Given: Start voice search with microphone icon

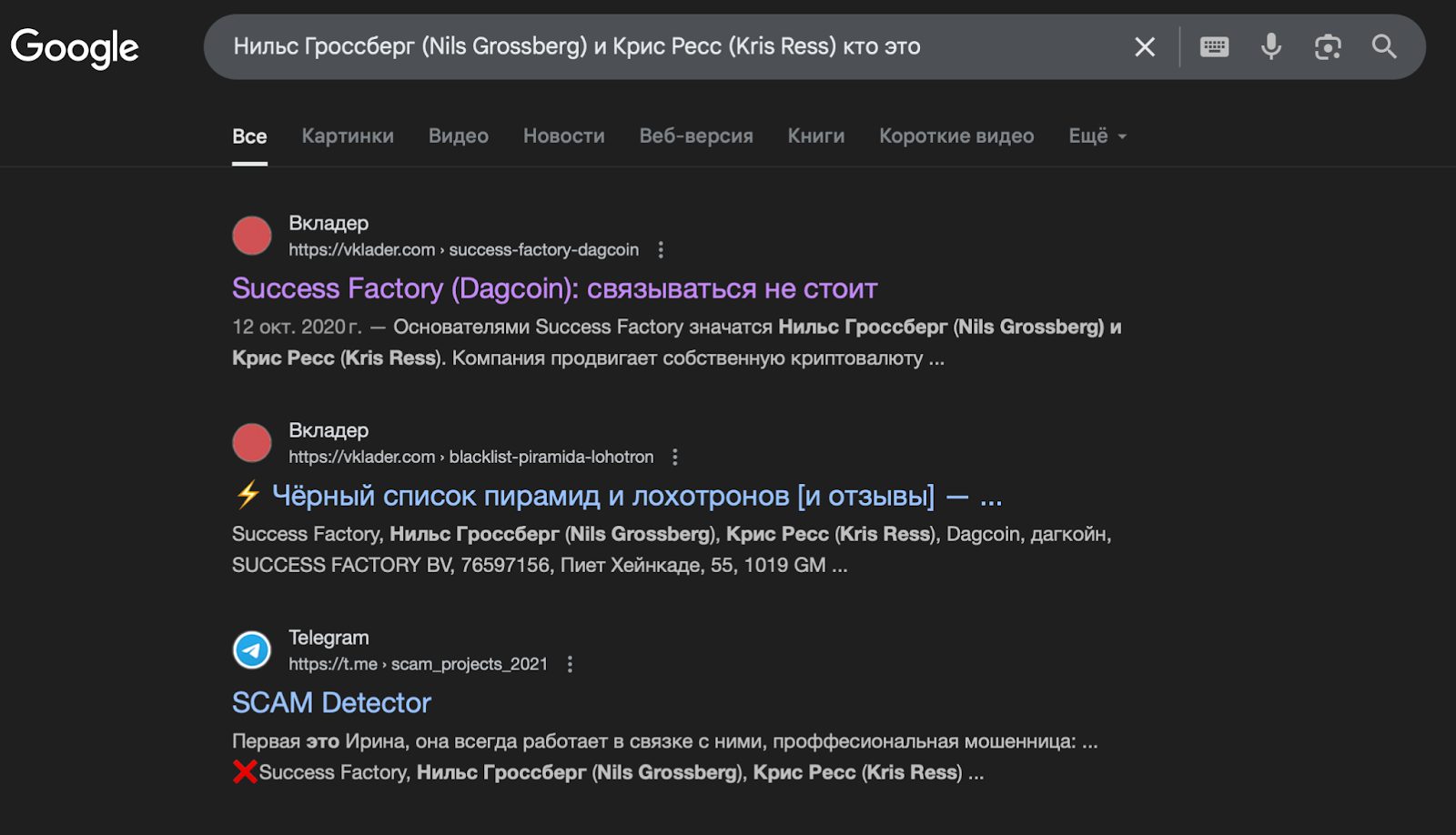Looking at the screenshot, I should [x=1271, y=46].
